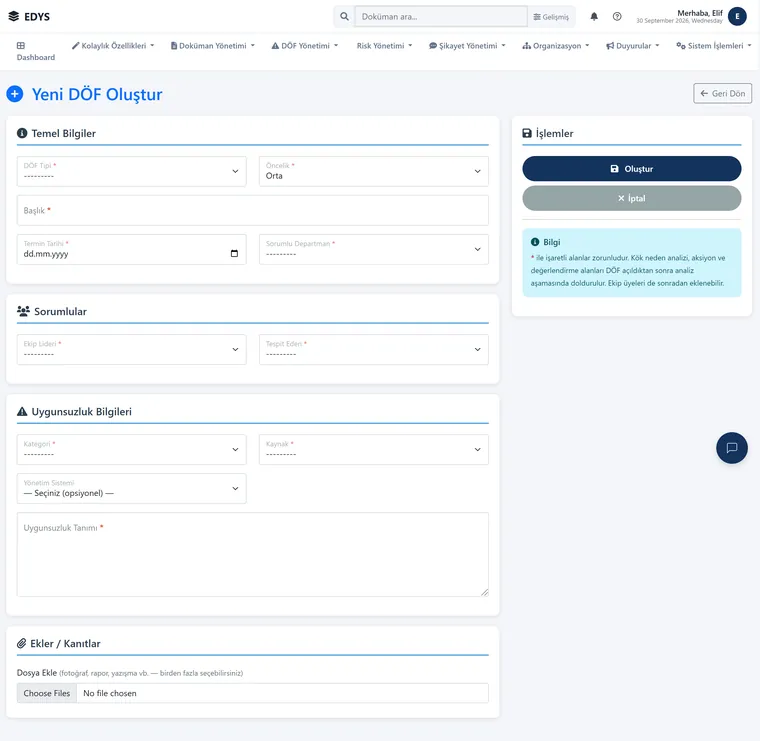
Task: Click the info icon beside Temel Bilgiler
Action: point(22,133)
